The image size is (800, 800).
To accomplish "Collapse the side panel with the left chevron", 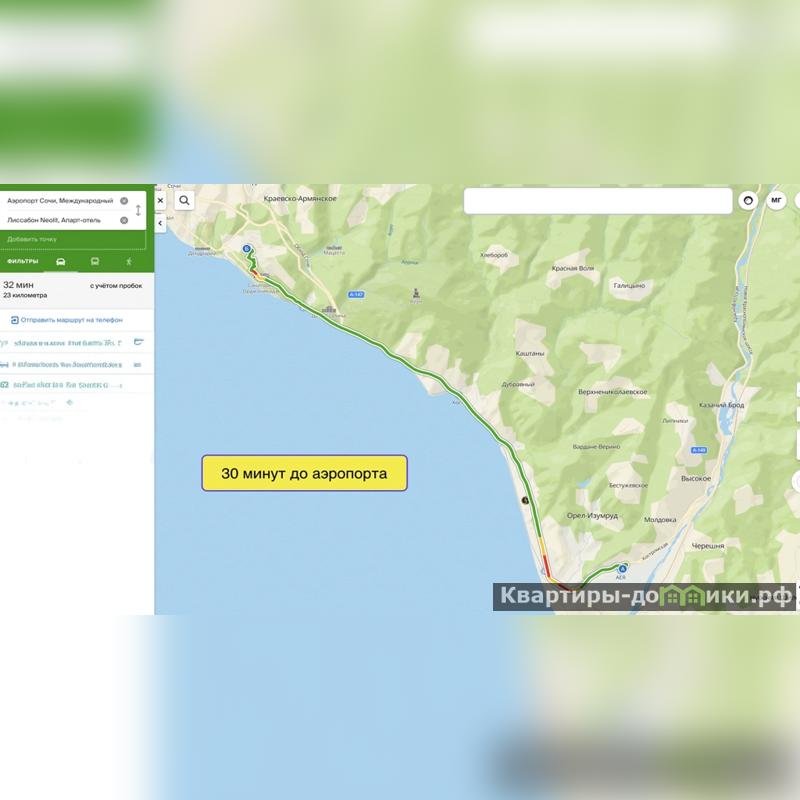I will (160, 223).
